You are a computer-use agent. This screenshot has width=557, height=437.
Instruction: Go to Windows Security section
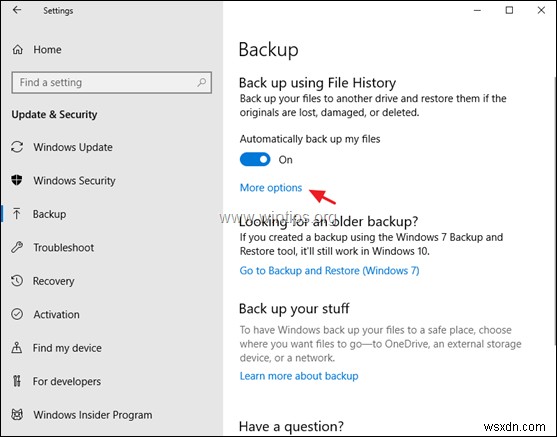tap(74, 180)
